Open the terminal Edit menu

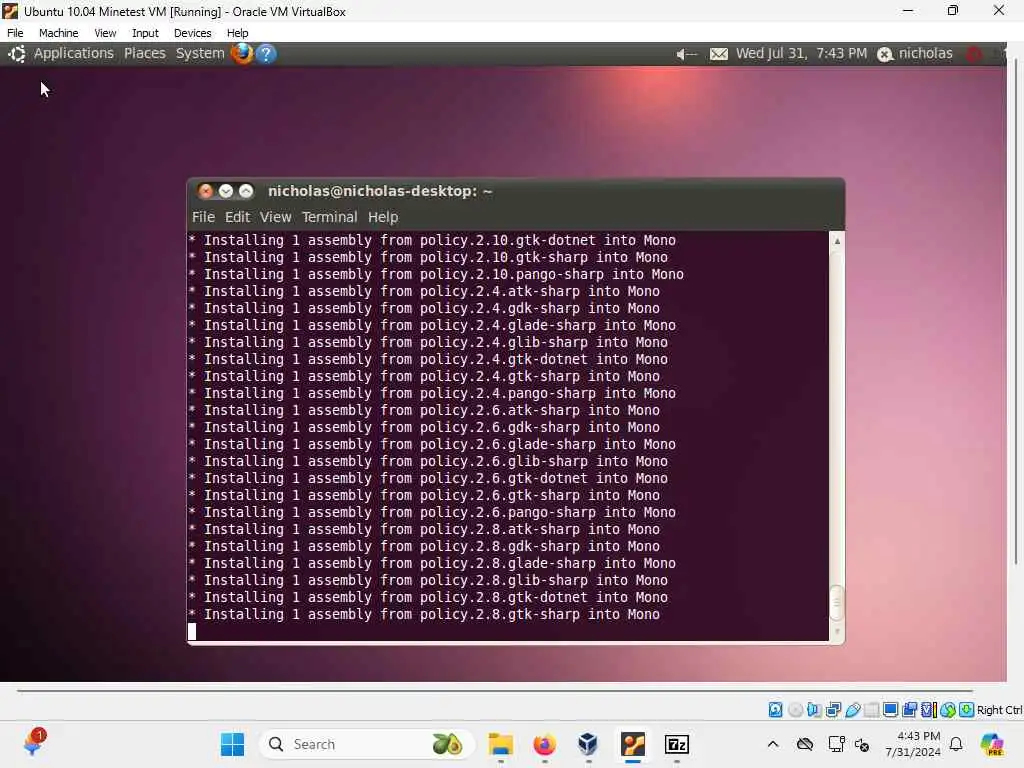pos(237,217)
